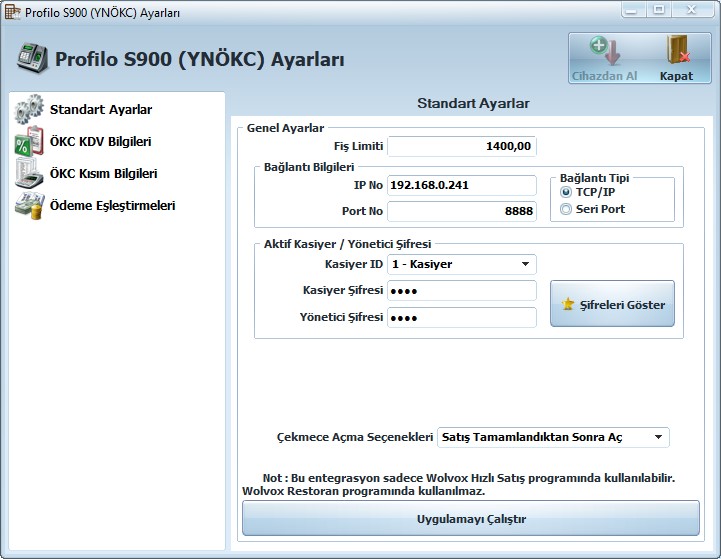Maximize the settings window

click(x=659, y=10)
